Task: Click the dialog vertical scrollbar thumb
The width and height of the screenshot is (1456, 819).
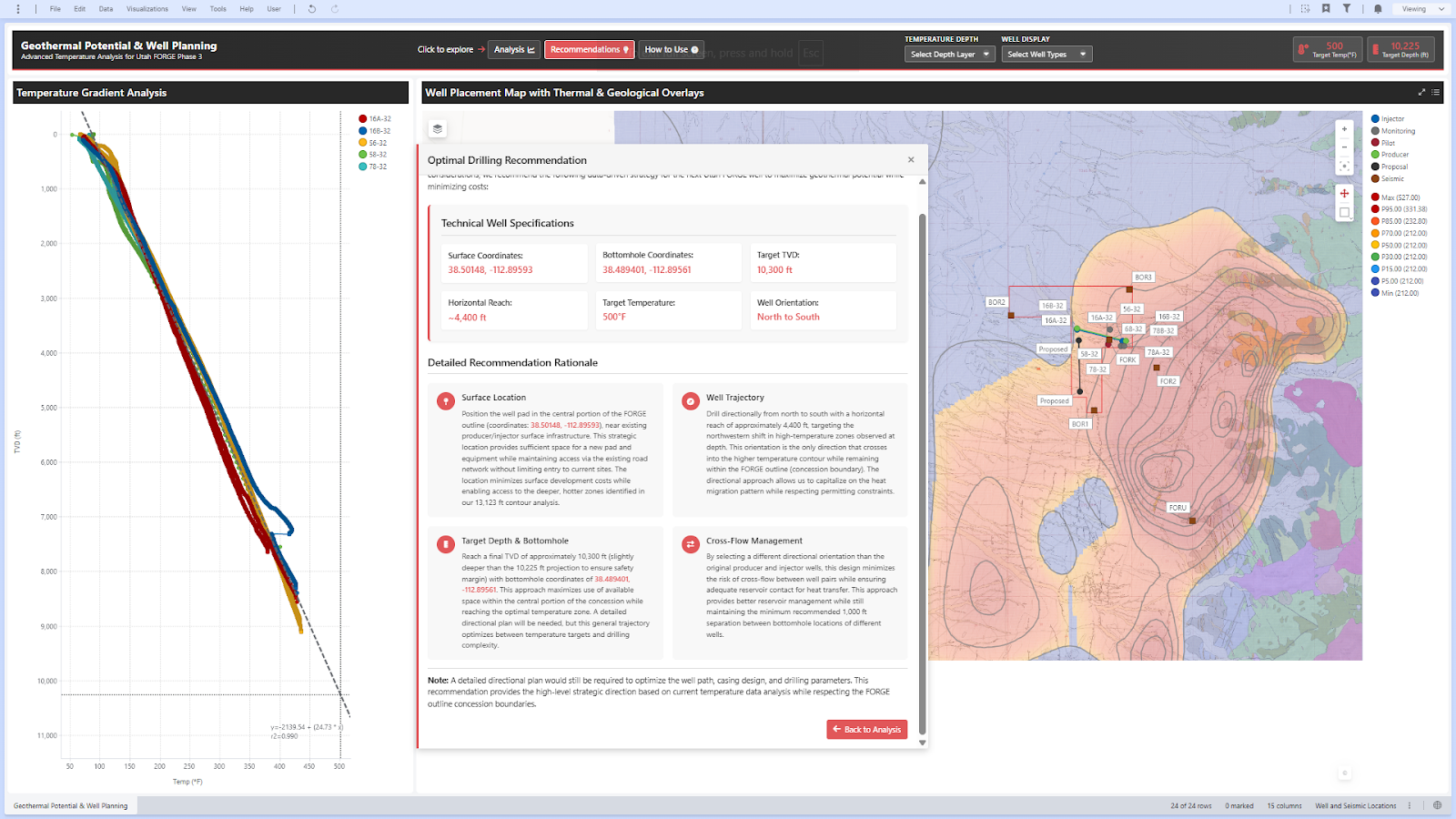Action: (922, 473)
